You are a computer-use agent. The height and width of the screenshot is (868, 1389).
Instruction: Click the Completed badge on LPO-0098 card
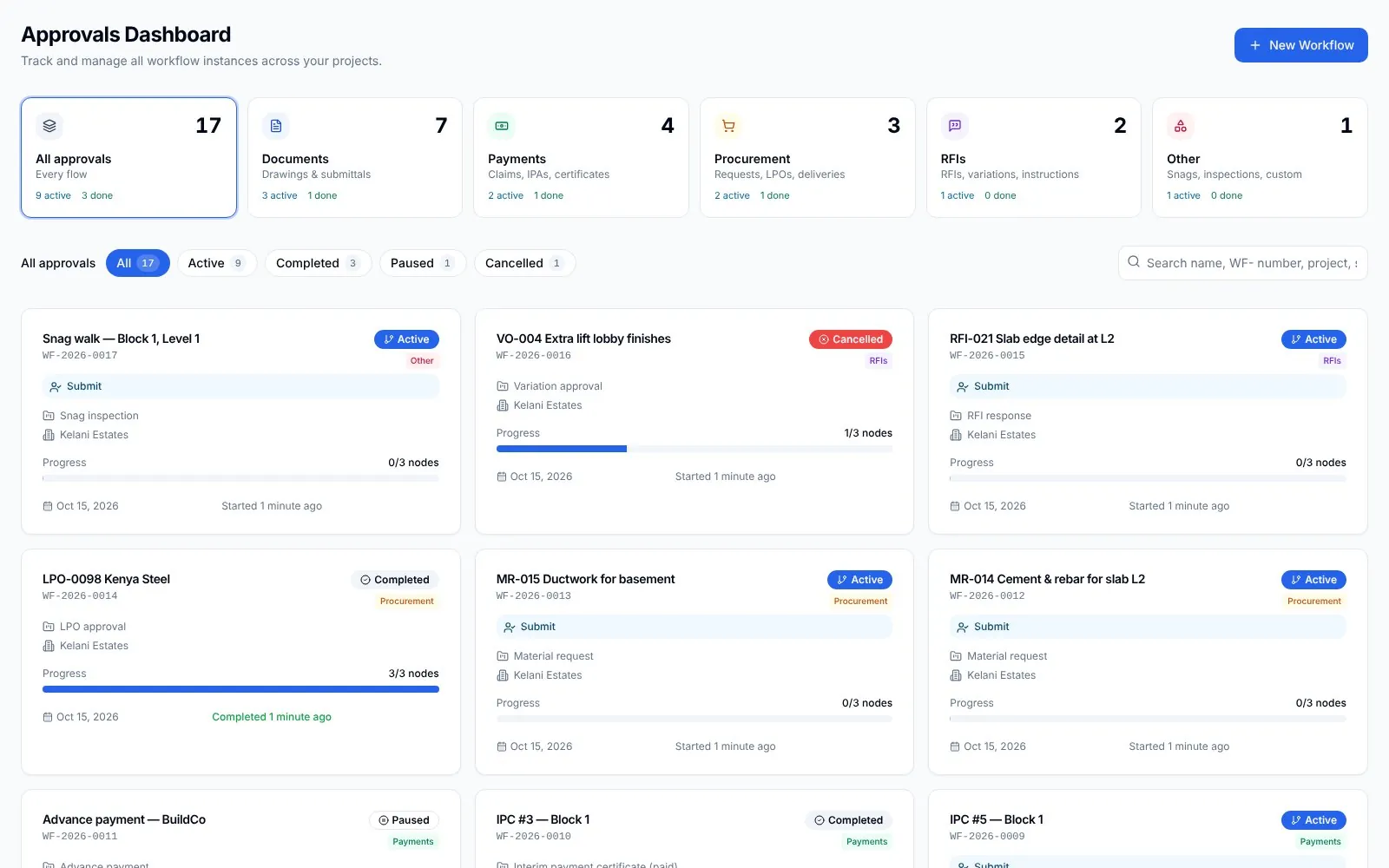coord(395,580)
